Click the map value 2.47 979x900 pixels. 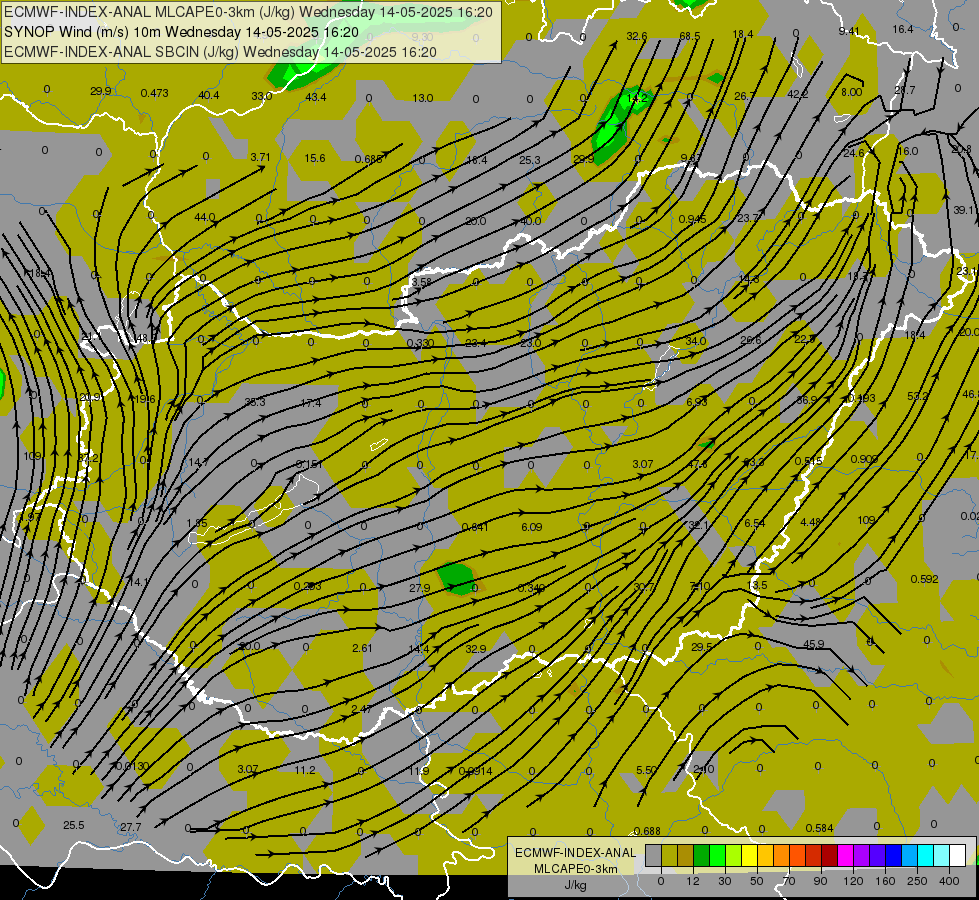[x=362, y=709]
